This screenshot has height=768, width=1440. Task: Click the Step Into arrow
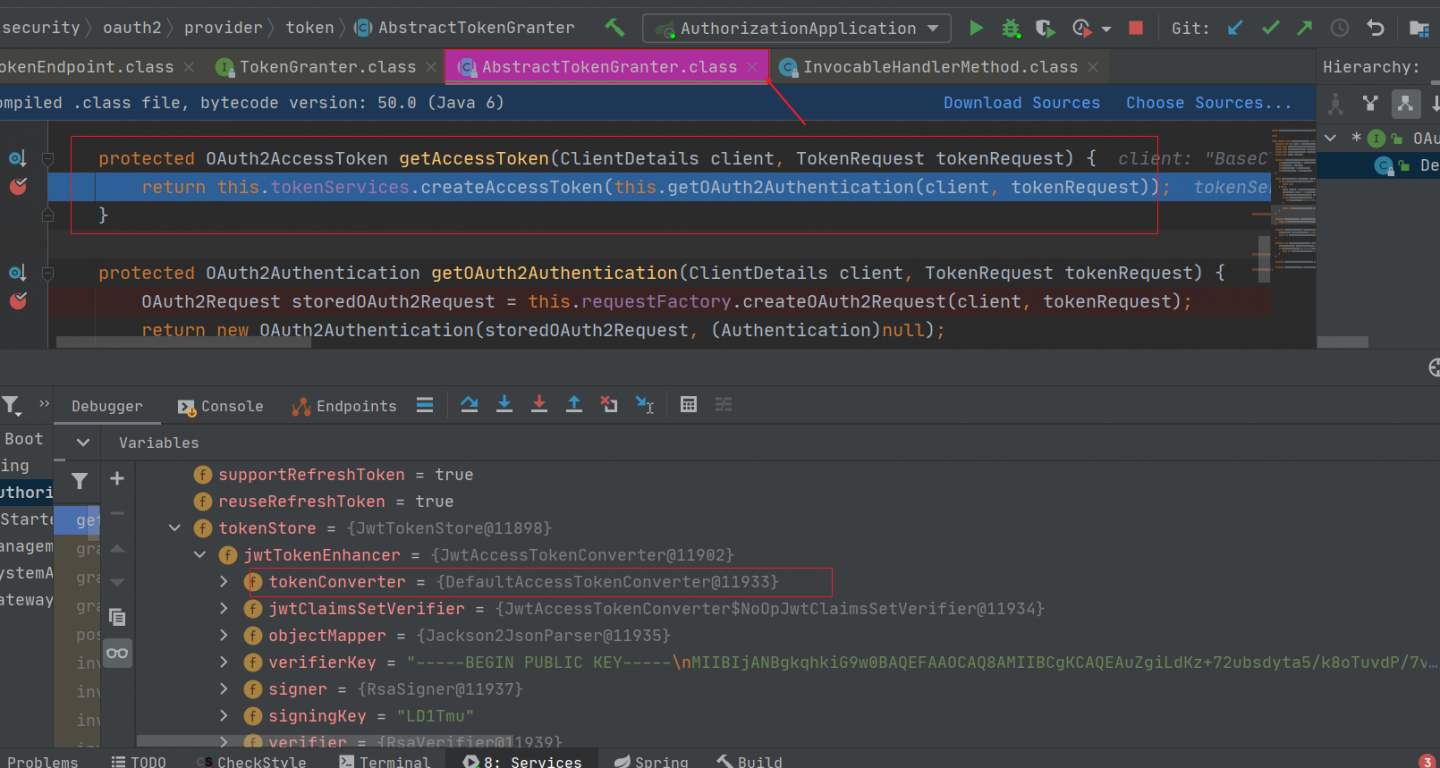(504, 404)
